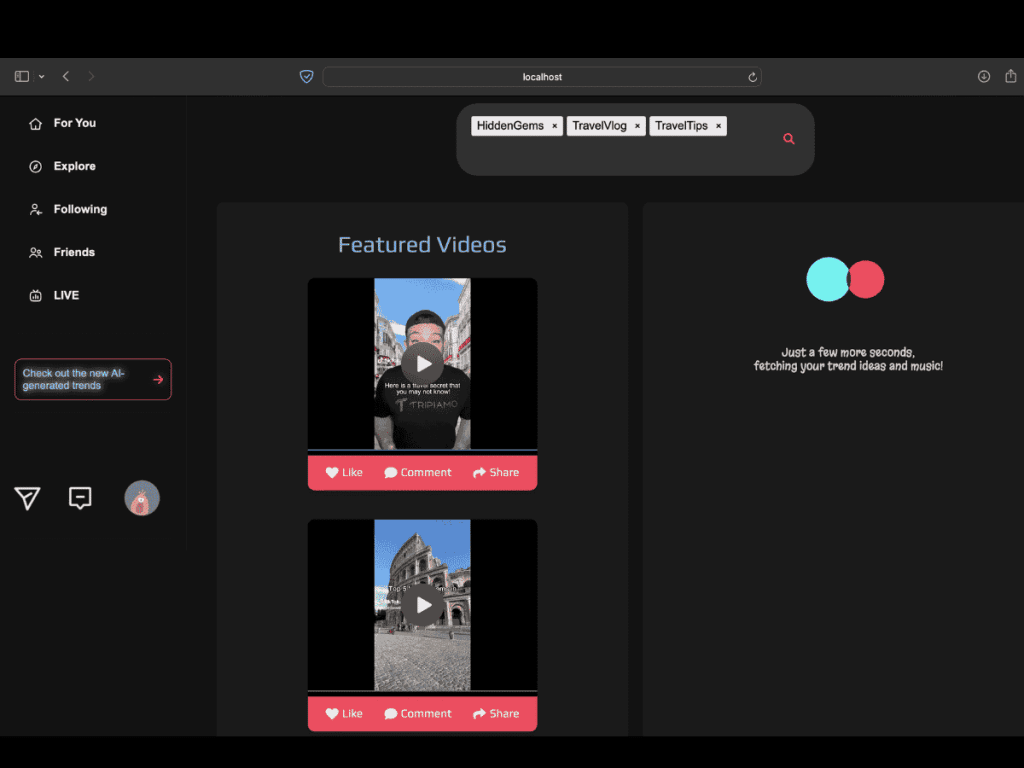Click the privacy shield icon
The height and width of the screenshot is (768, 1024).
tap(307, 77)
